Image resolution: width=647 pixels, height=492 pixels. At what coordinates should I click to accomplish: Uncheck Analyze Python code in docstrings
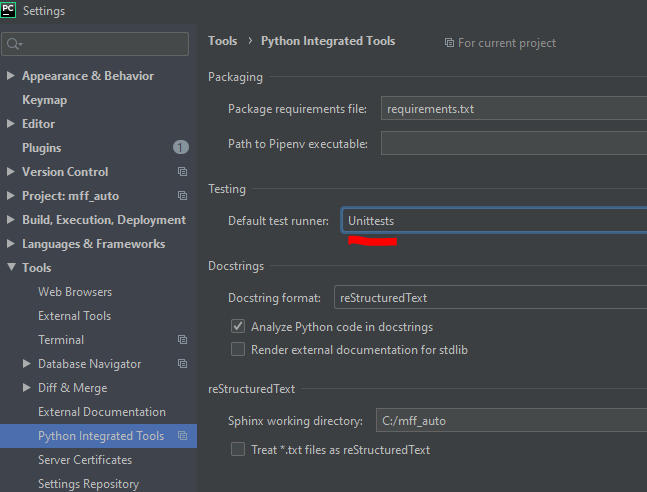click(x=238, y=326)
